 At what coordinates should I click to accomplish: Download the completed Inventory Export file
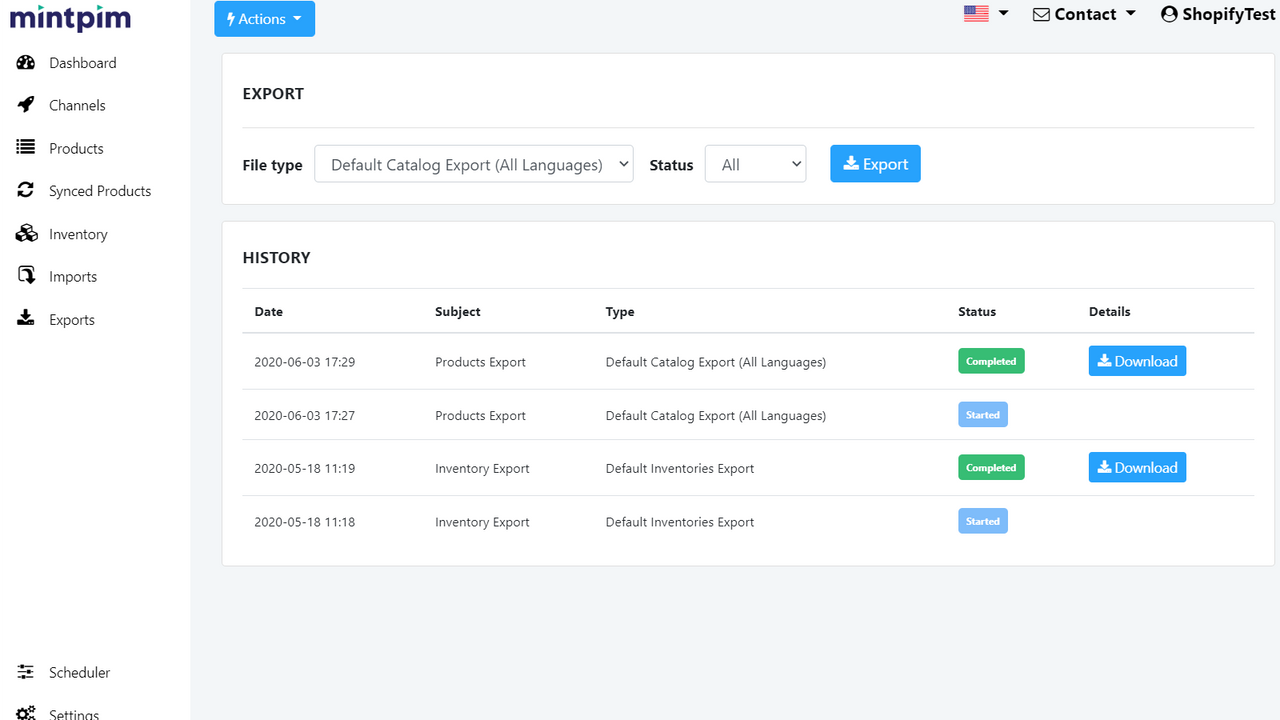pos(1137,467)
